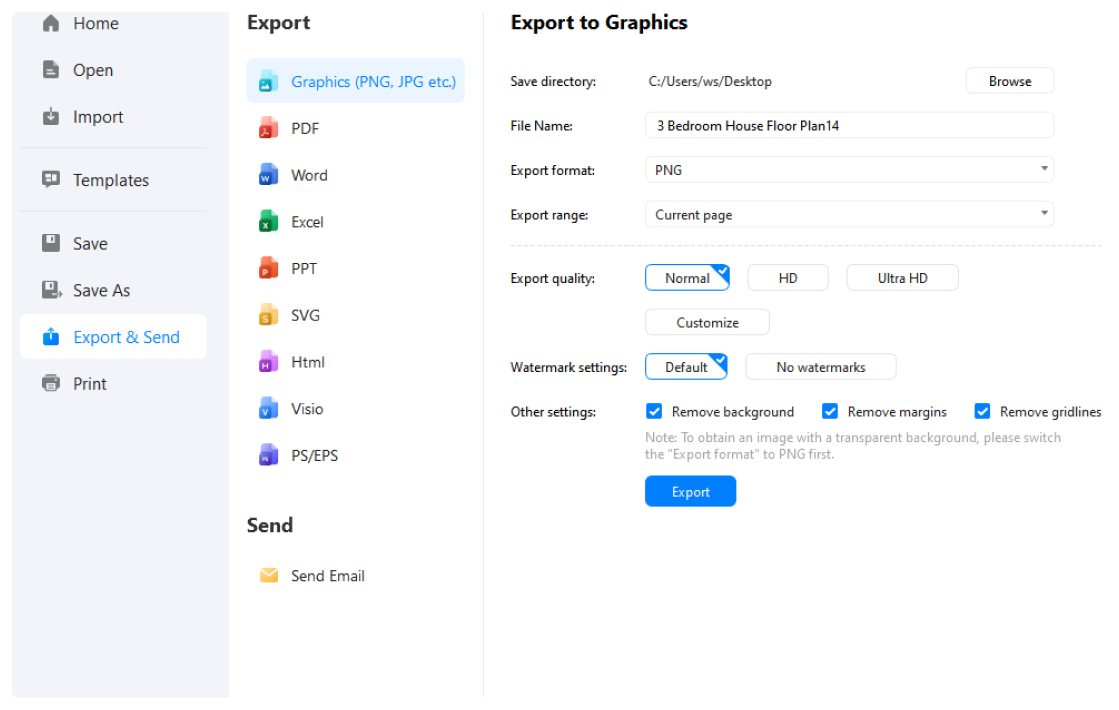The image size is (1119, 710).
Task: Click the red PDF file icon
Action: [268, 128]
